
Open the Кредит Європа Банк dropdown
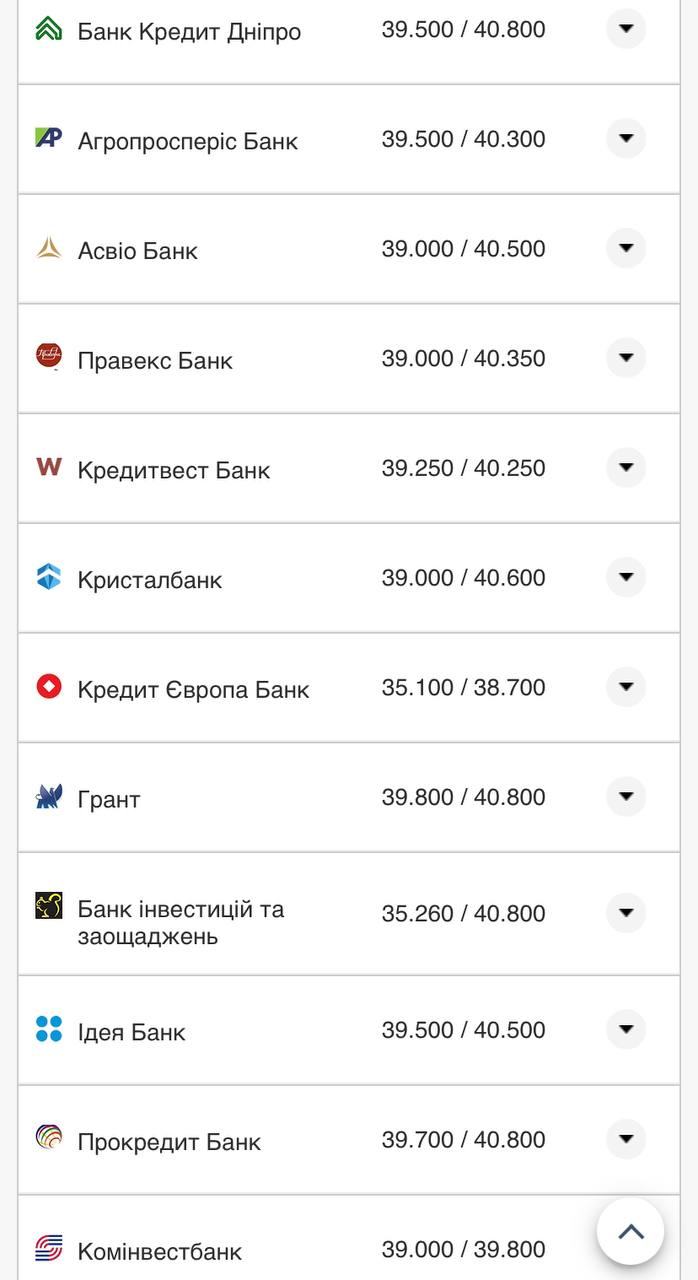(x=626, y=687)
